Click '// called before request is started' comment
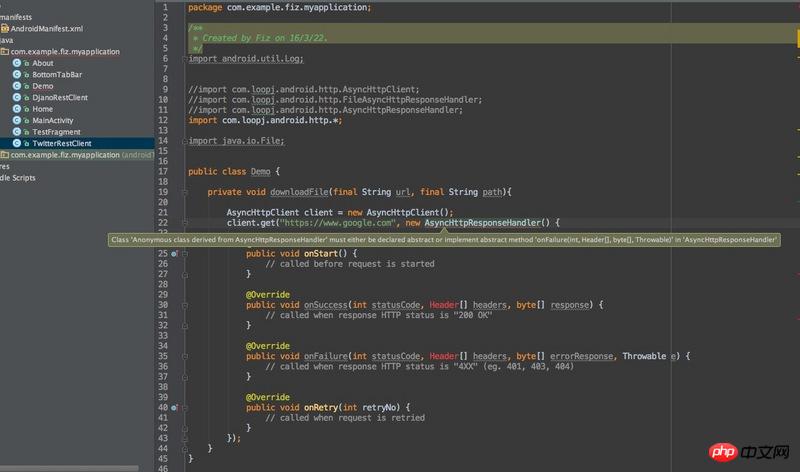Screen dimensions: 800x472 (x=349, y=264)
